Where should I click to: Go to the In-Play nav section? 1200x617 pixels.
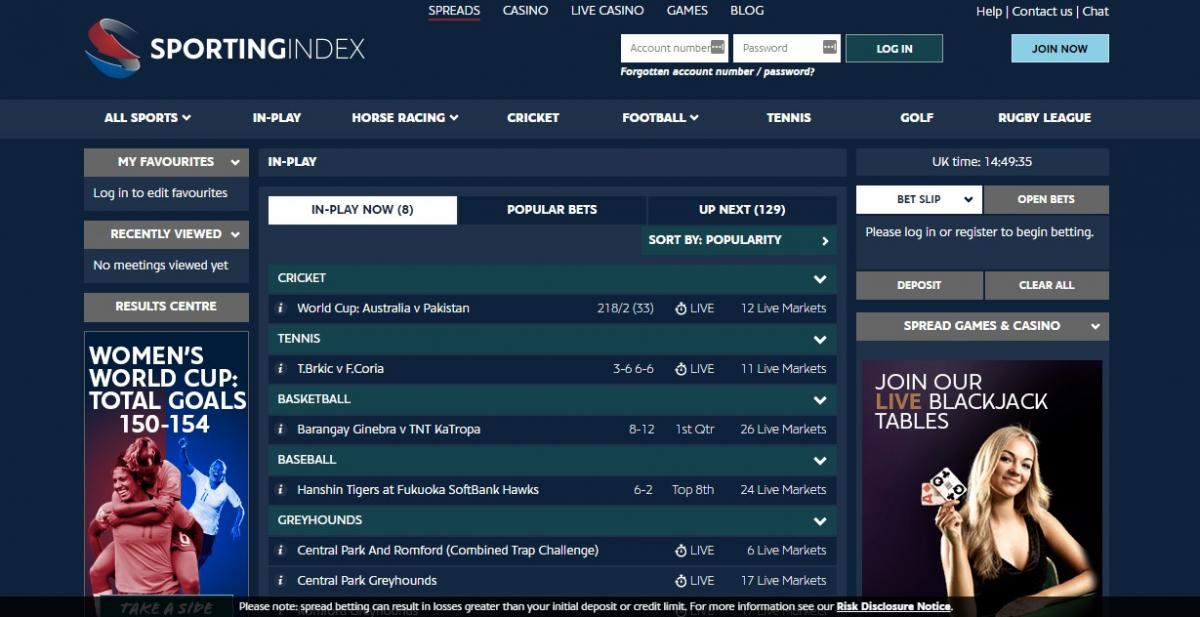click(277, 117)
